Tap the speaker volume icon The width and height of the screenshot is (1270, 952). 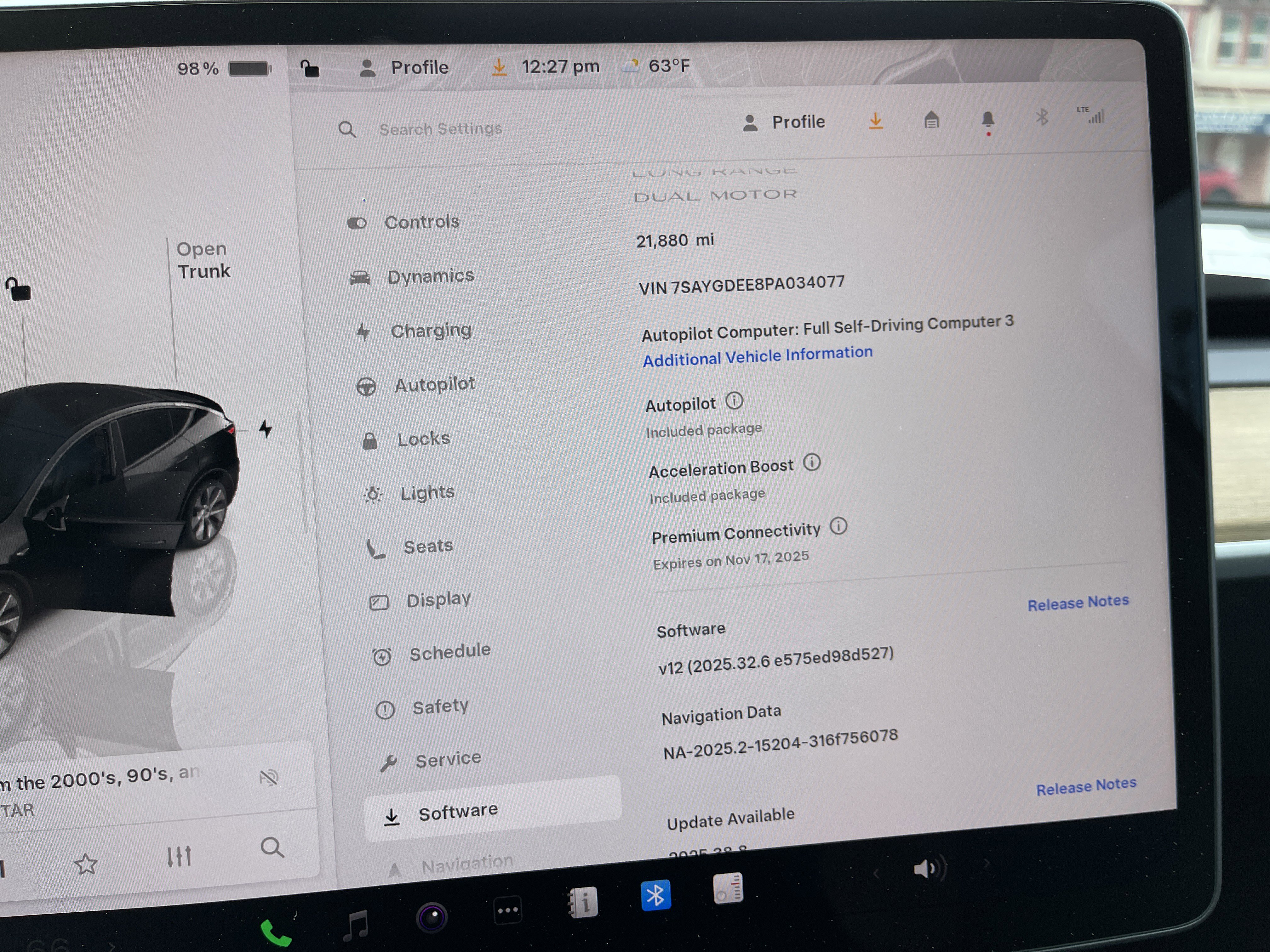coord(927,869)
